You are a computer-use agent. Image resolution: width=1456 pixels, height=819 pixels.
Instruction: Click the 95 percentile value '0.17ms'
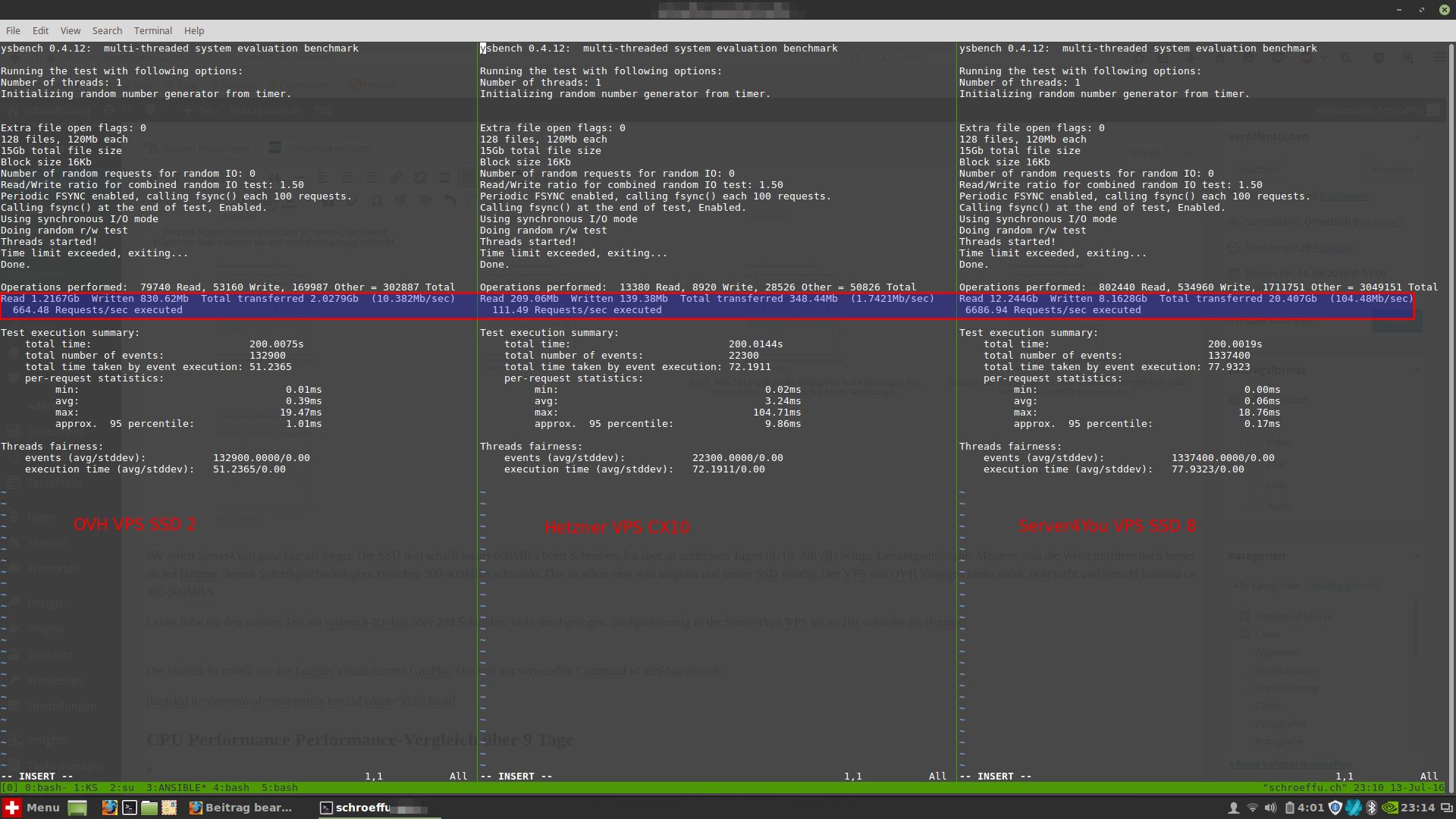(x=1263, y=424)
